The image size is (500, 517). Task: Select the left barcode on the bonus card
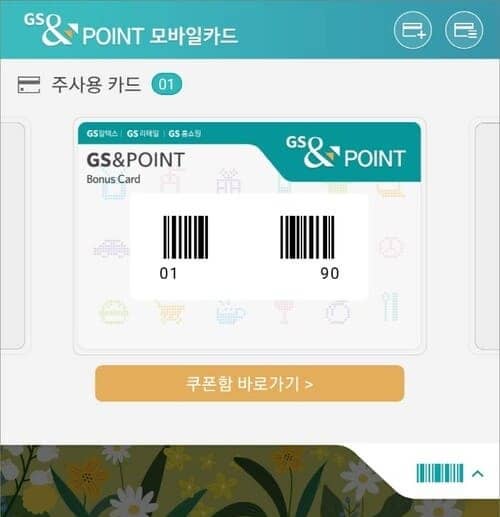pyautogui.click(x=185, y=237)
